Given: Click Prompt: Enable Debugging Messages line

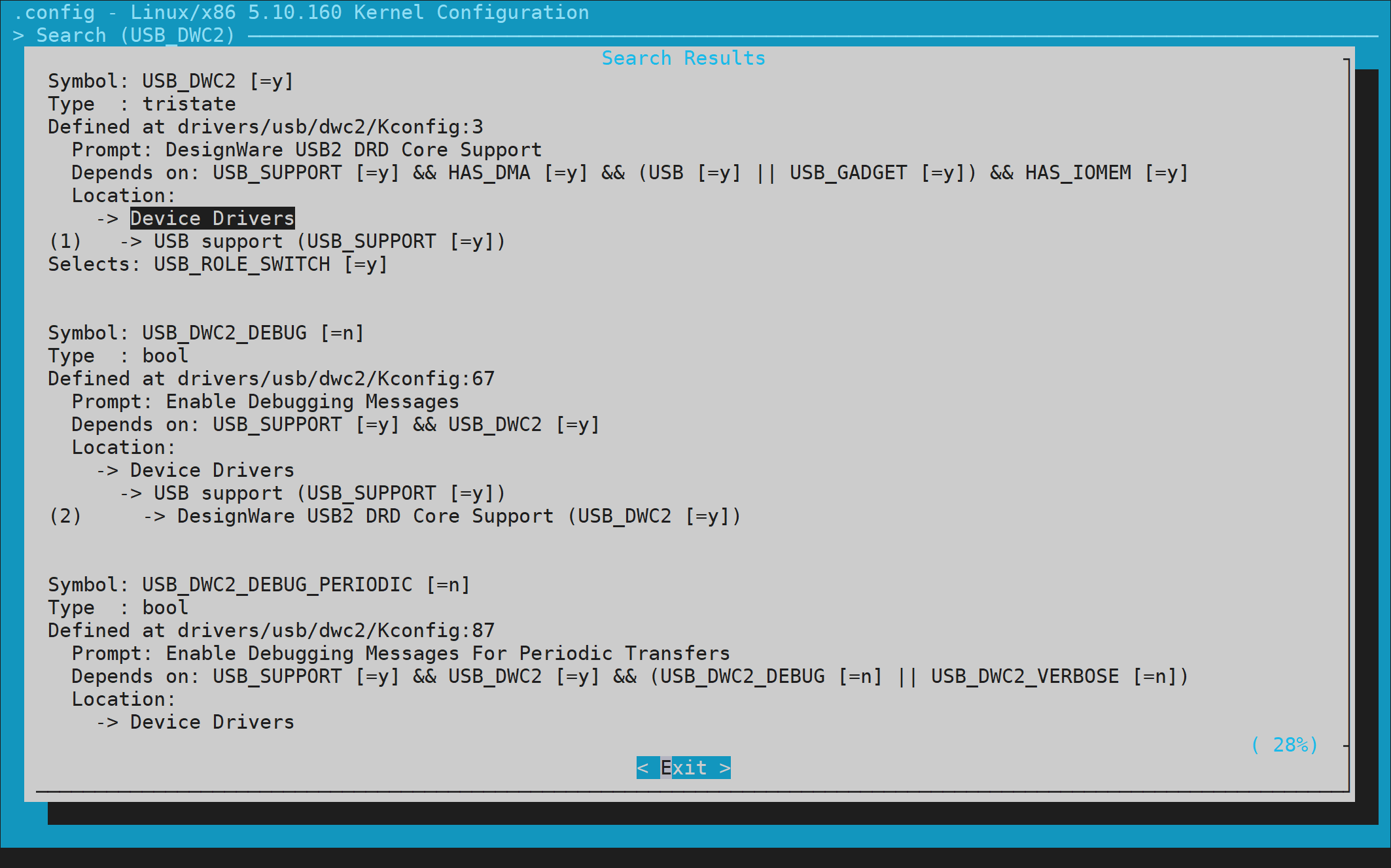Looking at the screenshot, I should pyautogui.click(x=265, y=402).
